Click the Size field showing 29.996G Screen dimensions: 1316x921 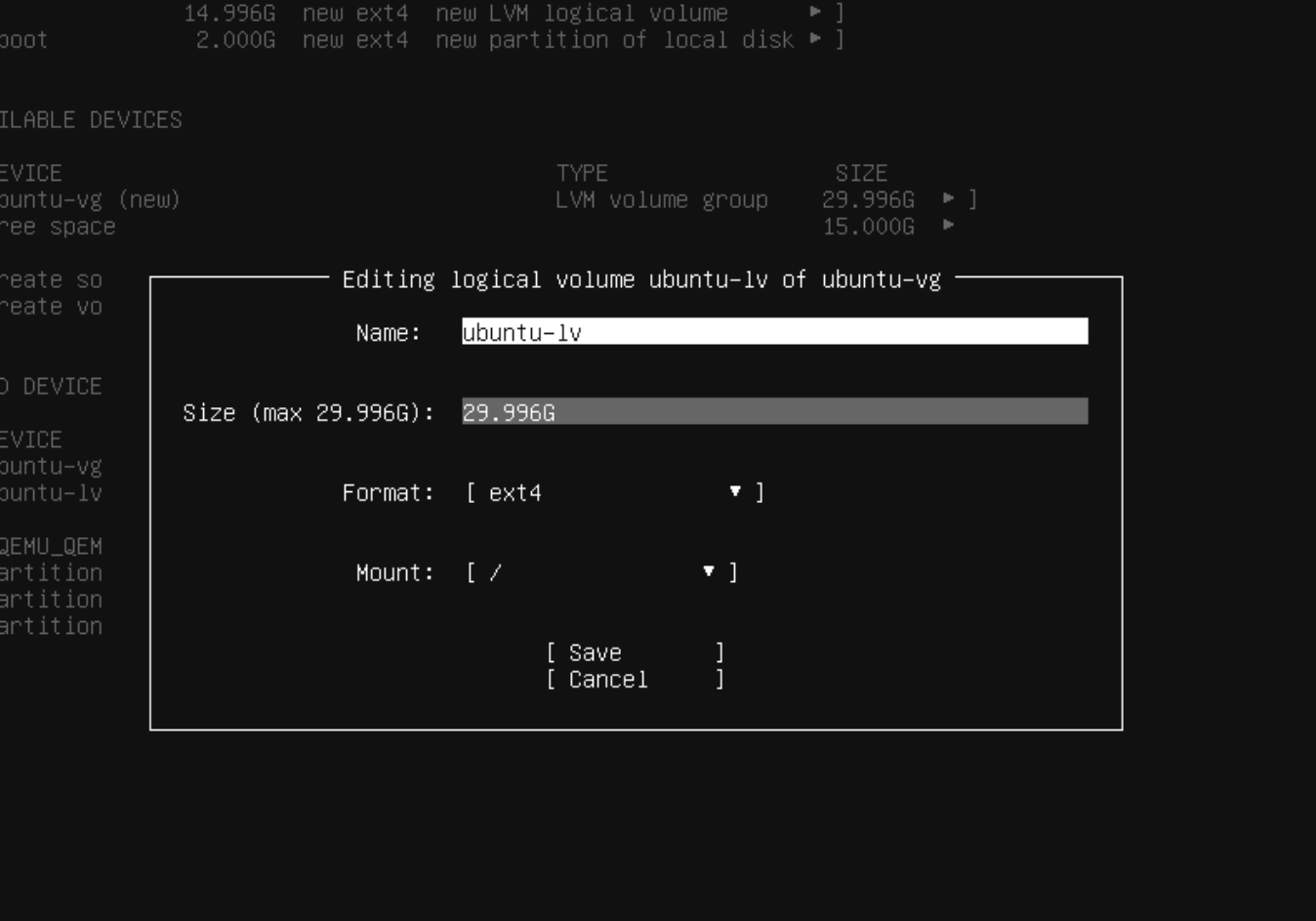point(774,412)
